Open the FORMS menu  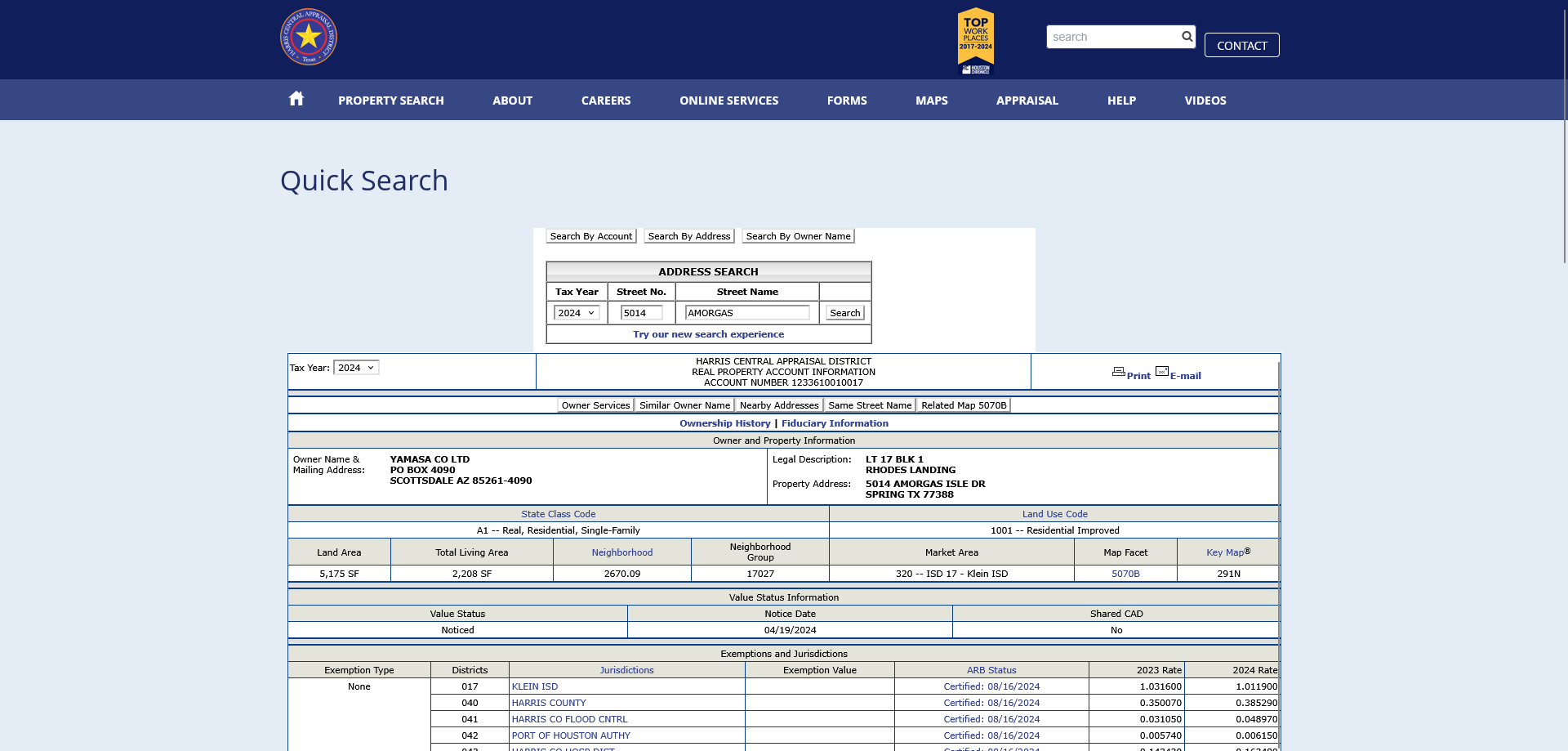click(x=847, y=101)
